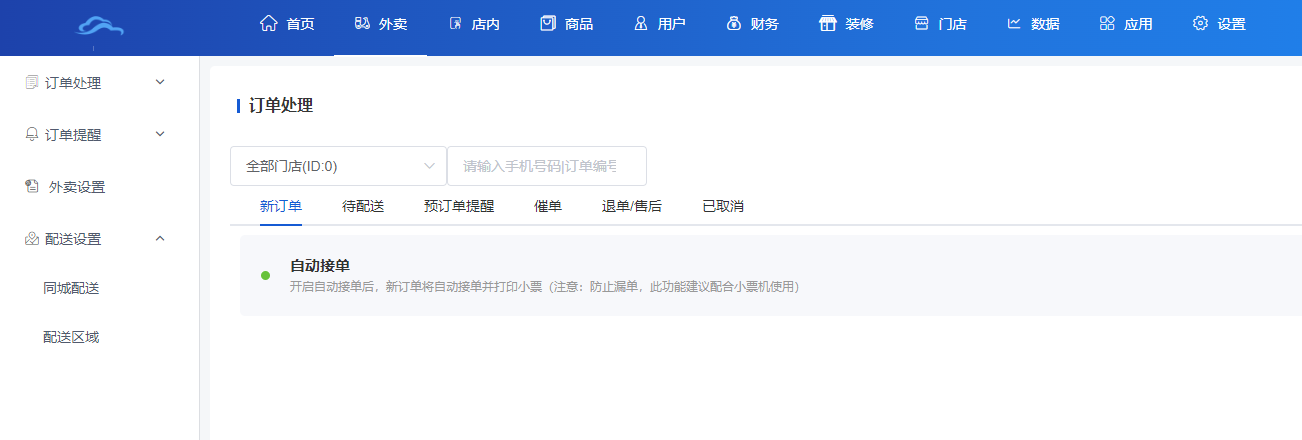Click the shopping bag icon beside 商品
Viewport: 1302px width, 440px height.
548,24
